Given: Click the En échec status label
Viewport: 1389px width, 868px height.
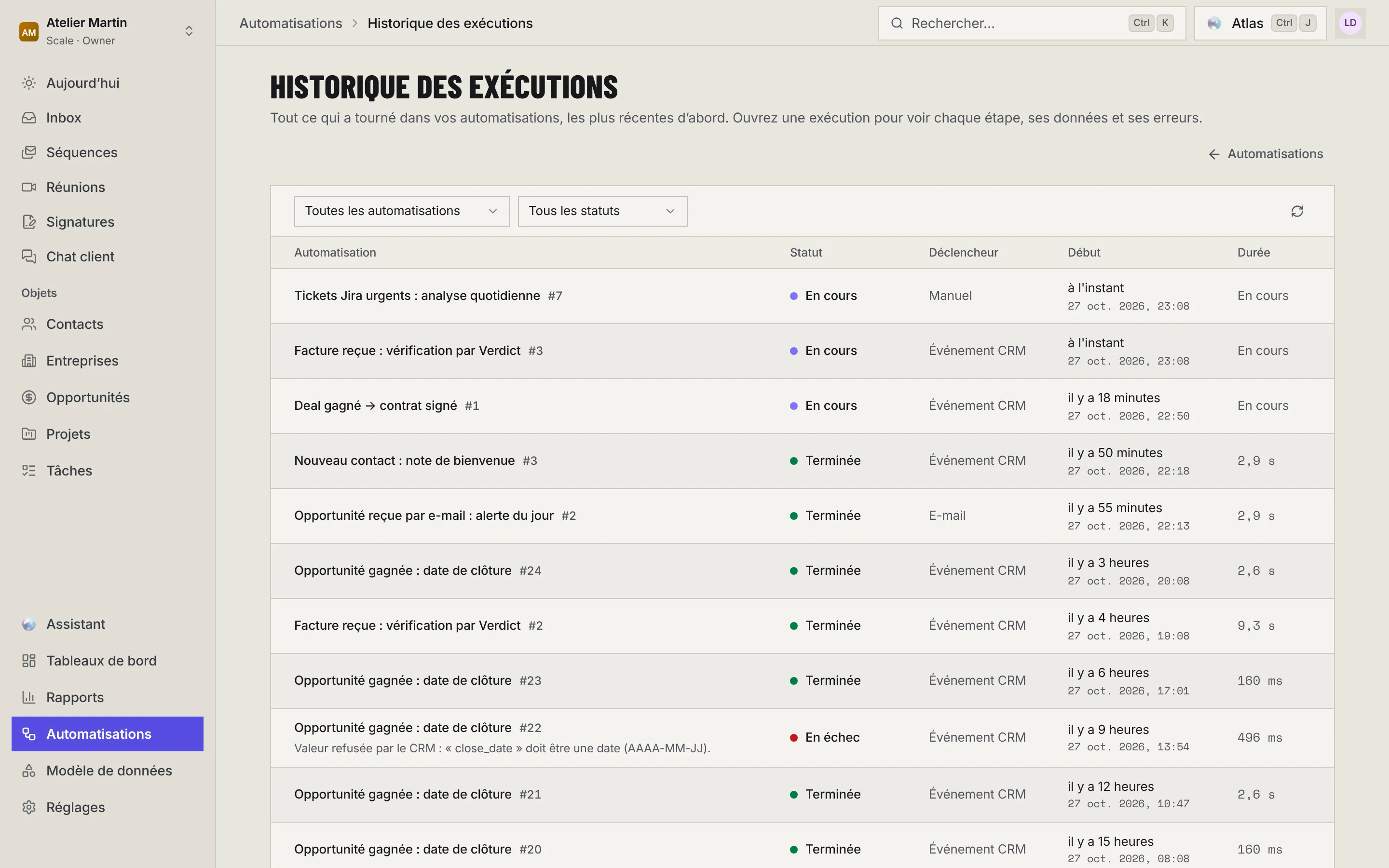Looking at the screenshot, I should [832, 738].
